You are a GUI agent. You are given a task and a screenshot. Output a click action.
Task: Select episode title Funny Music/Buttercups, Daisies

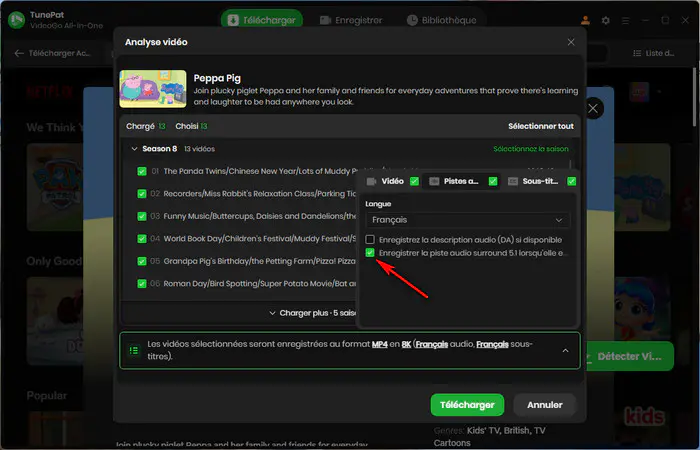click(260, 217)
